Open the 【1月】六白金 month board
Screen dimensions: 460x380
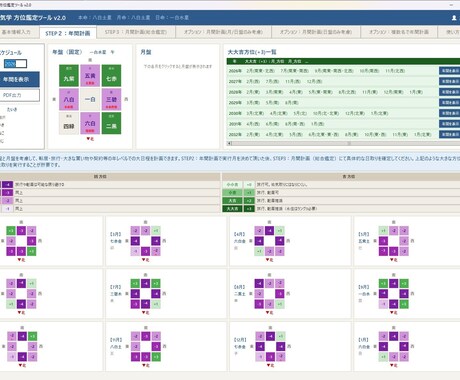(407, 346)
